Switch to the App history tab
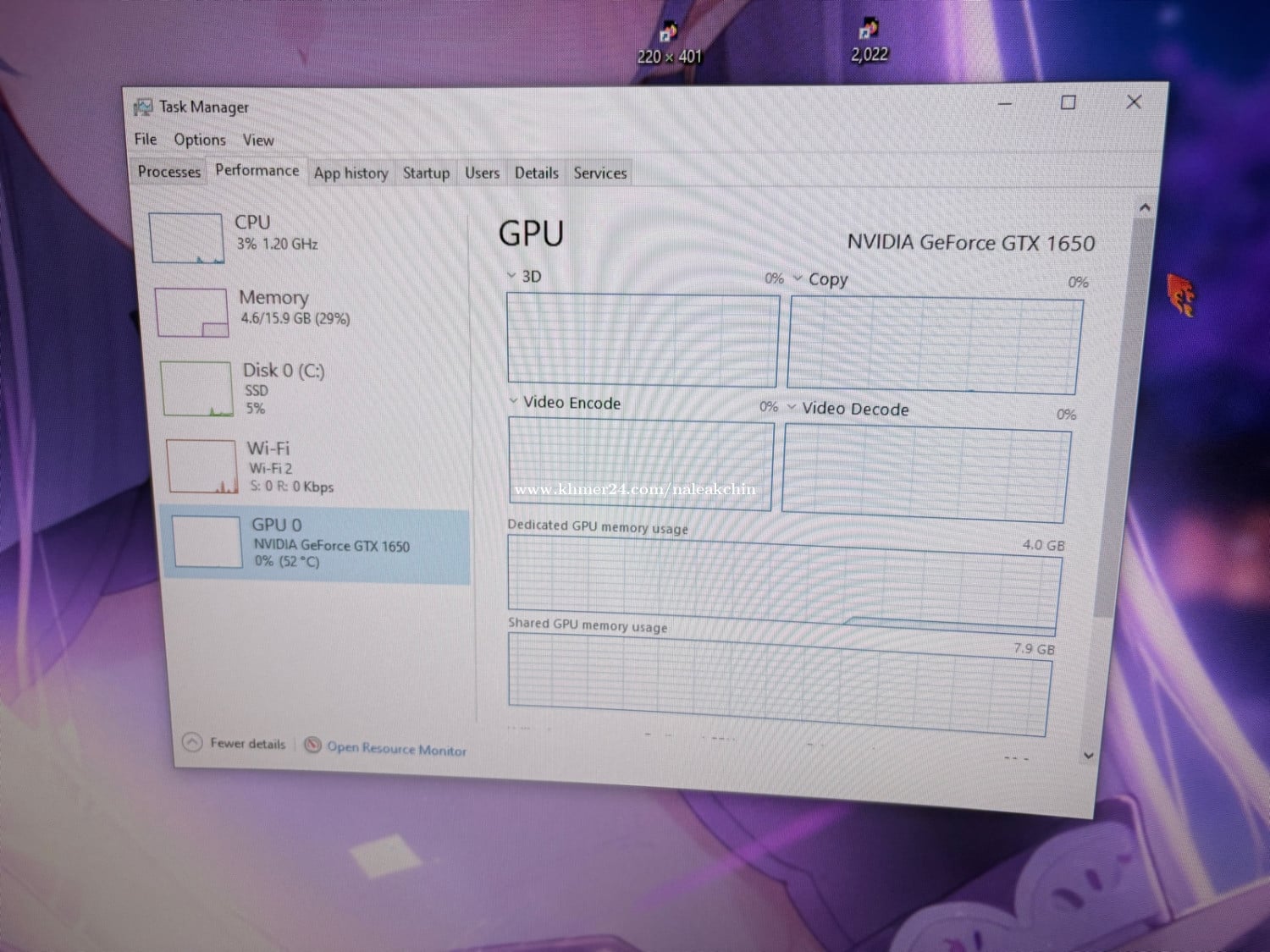This screenshot has height=952, width=1270. point(351,173)
